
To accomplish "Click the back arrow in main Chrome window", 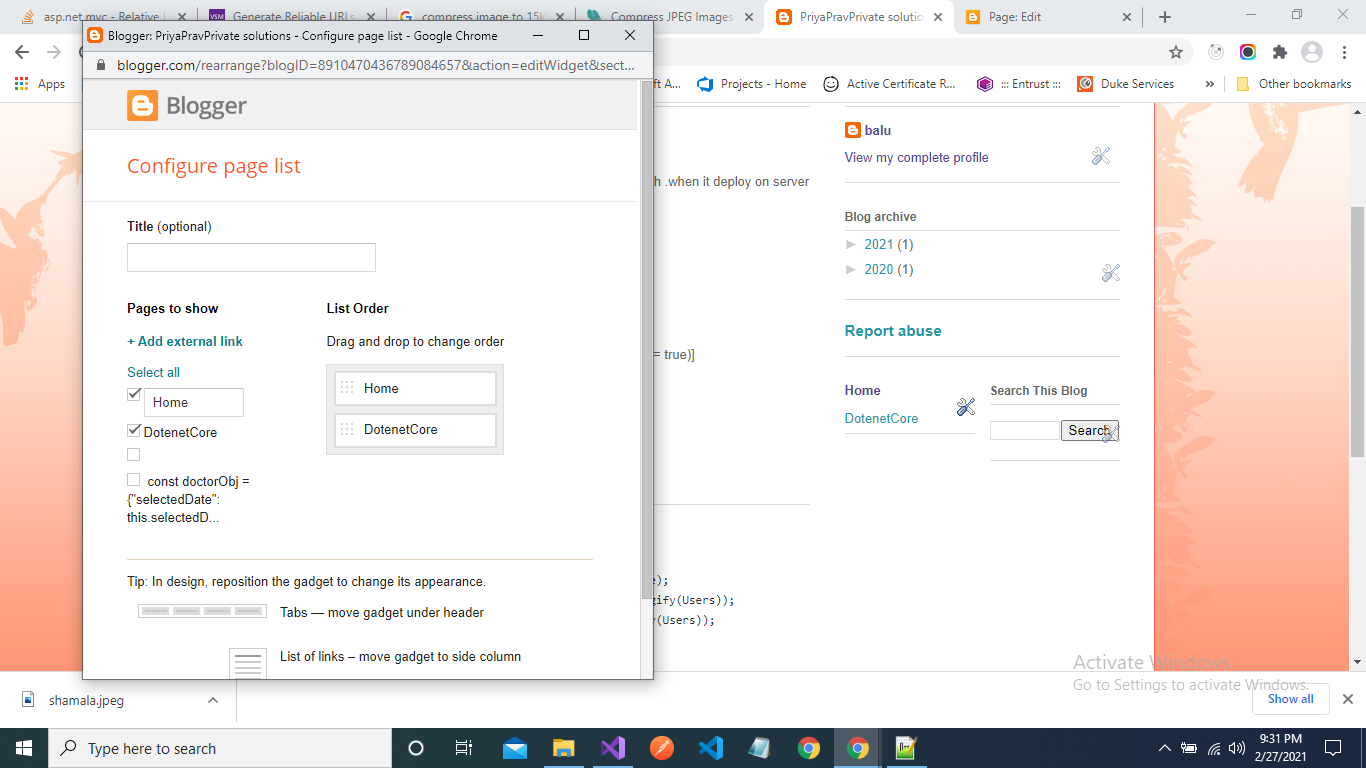I will [22, 52].
